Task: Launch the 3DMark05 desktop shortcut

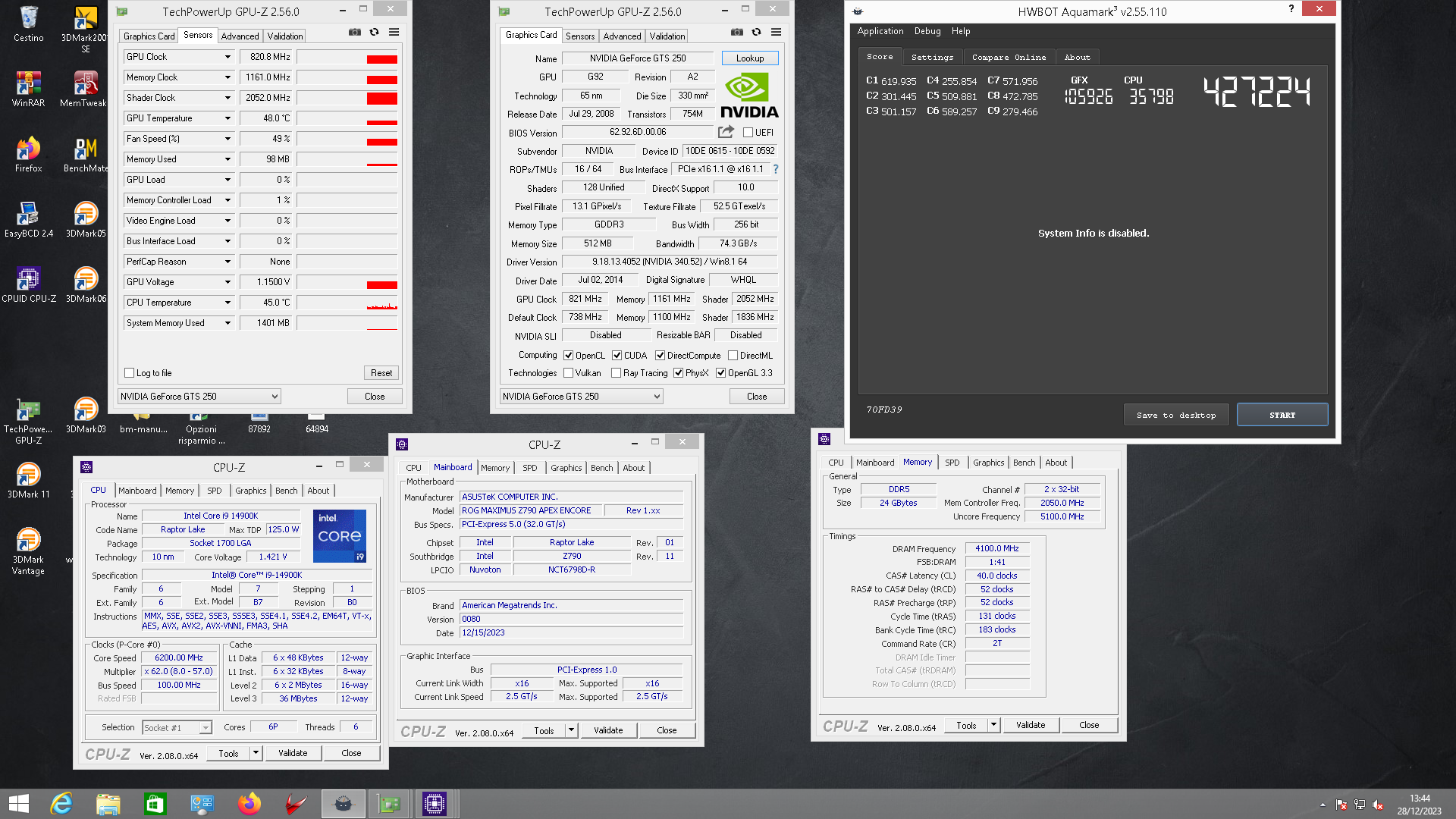Action: click(x=86, y=219)
